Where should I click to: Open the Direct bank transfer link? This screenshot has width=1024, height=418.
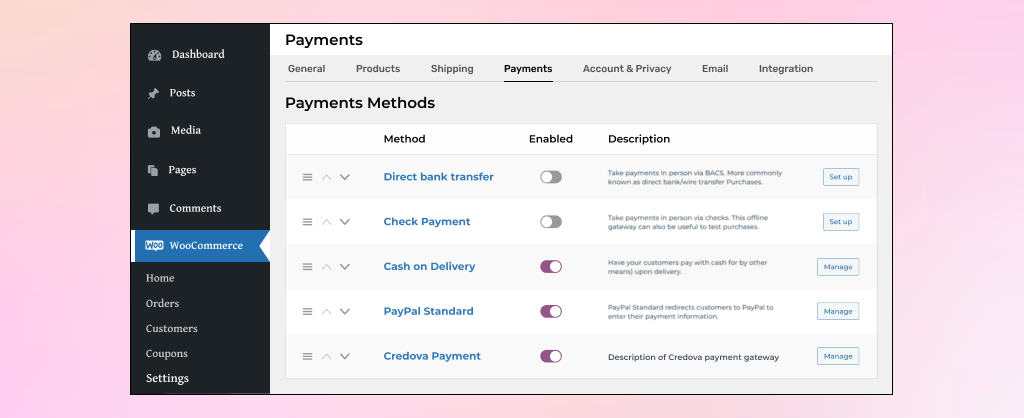[x=438, y=177]
